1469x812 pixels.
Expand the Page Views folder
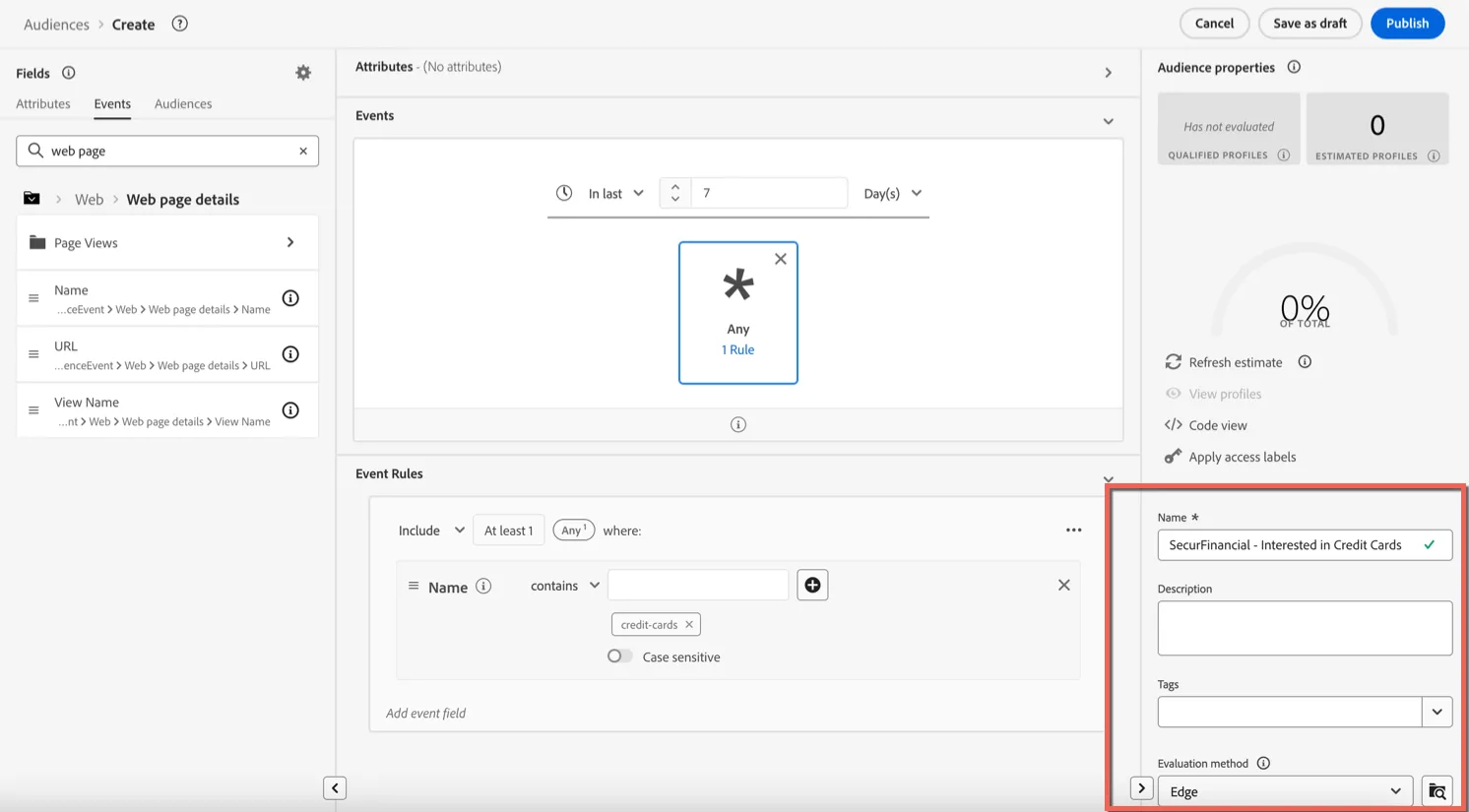coord(167,243)
